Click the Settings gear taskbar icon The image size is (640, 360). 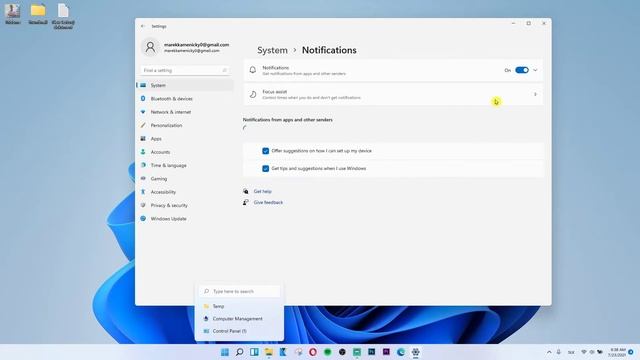click(x=416, y=352)
